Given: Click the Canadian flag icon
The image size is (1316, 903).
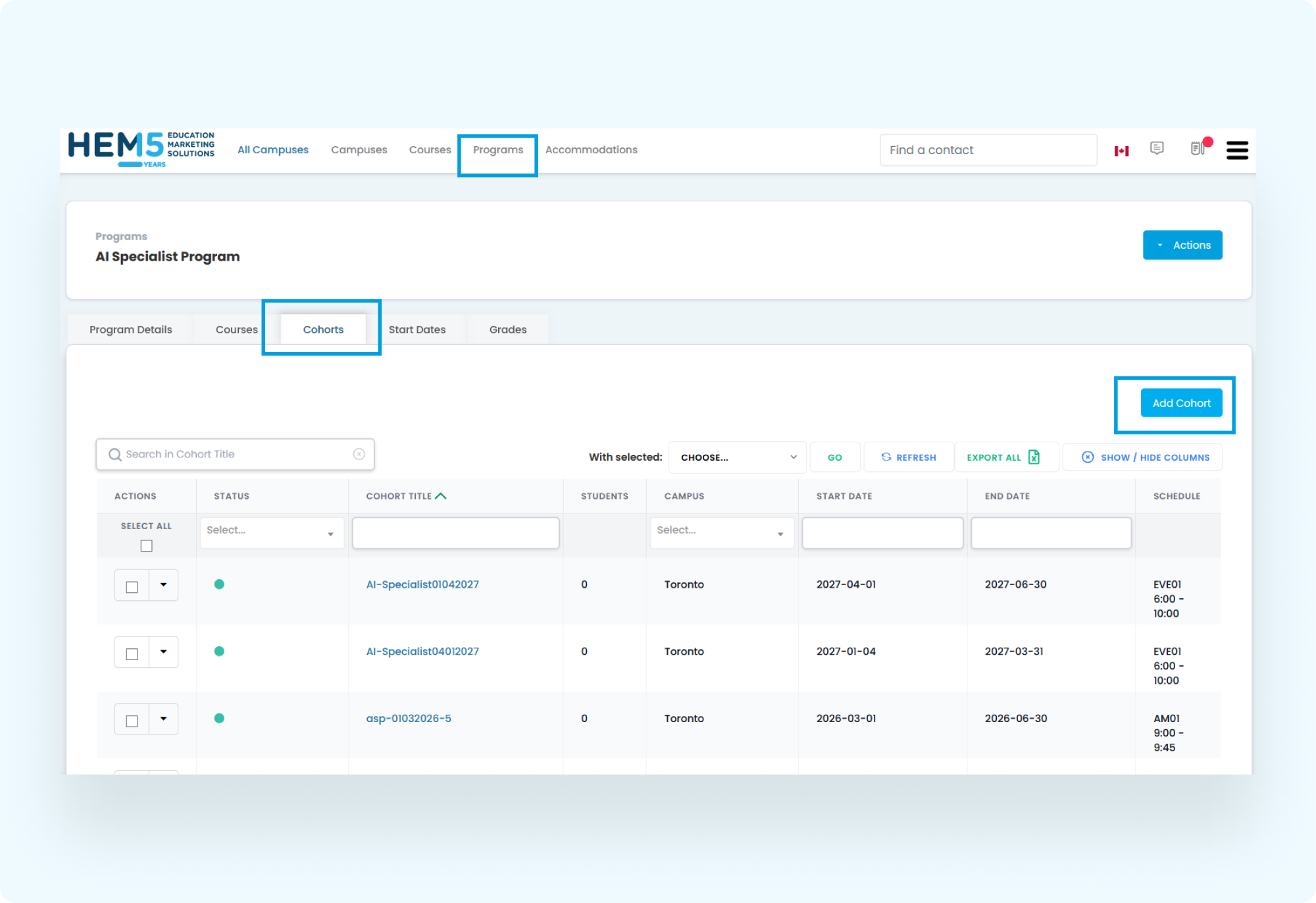Looking at the screenshot, I should [x=1121, y=151].
